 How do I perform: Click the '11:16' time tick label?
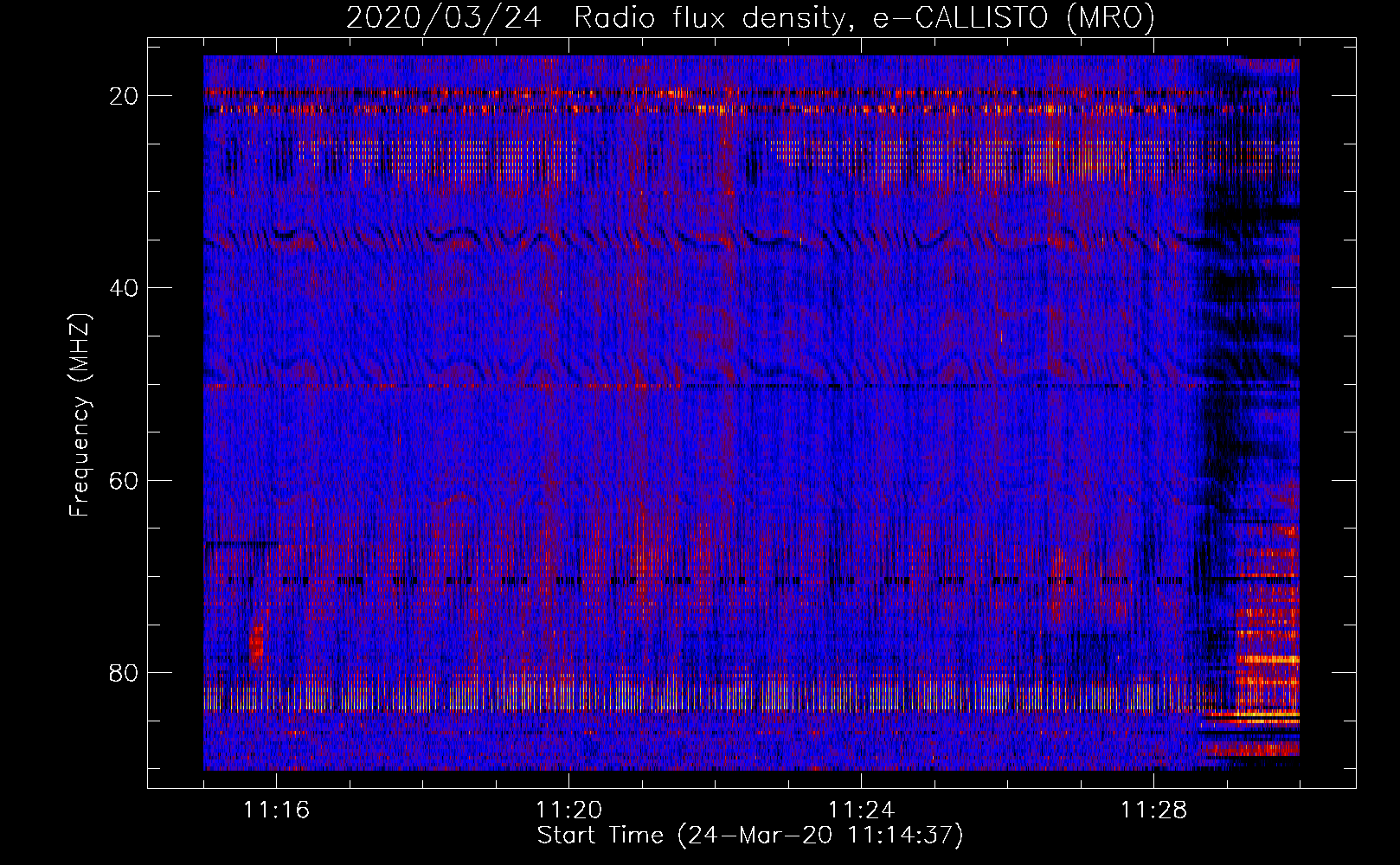pos(276,811)
